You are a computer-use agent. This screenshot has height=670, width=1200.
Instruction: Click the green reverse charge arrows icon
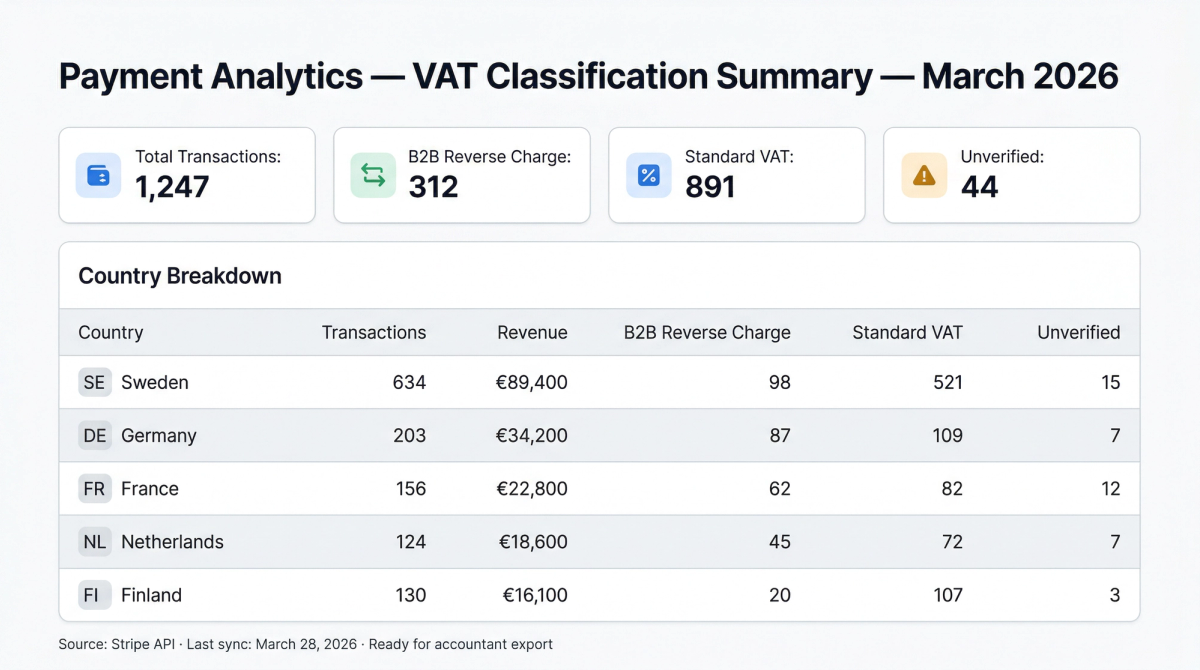coord(373,175)
